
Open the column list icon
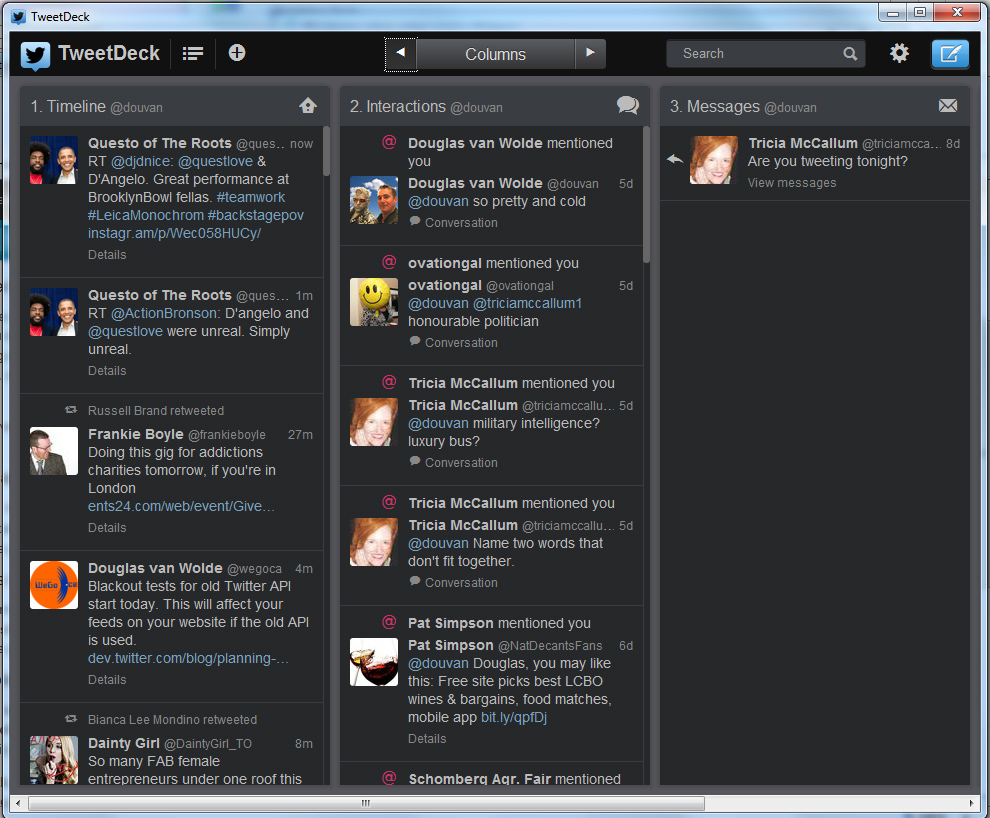click(193, 54)
